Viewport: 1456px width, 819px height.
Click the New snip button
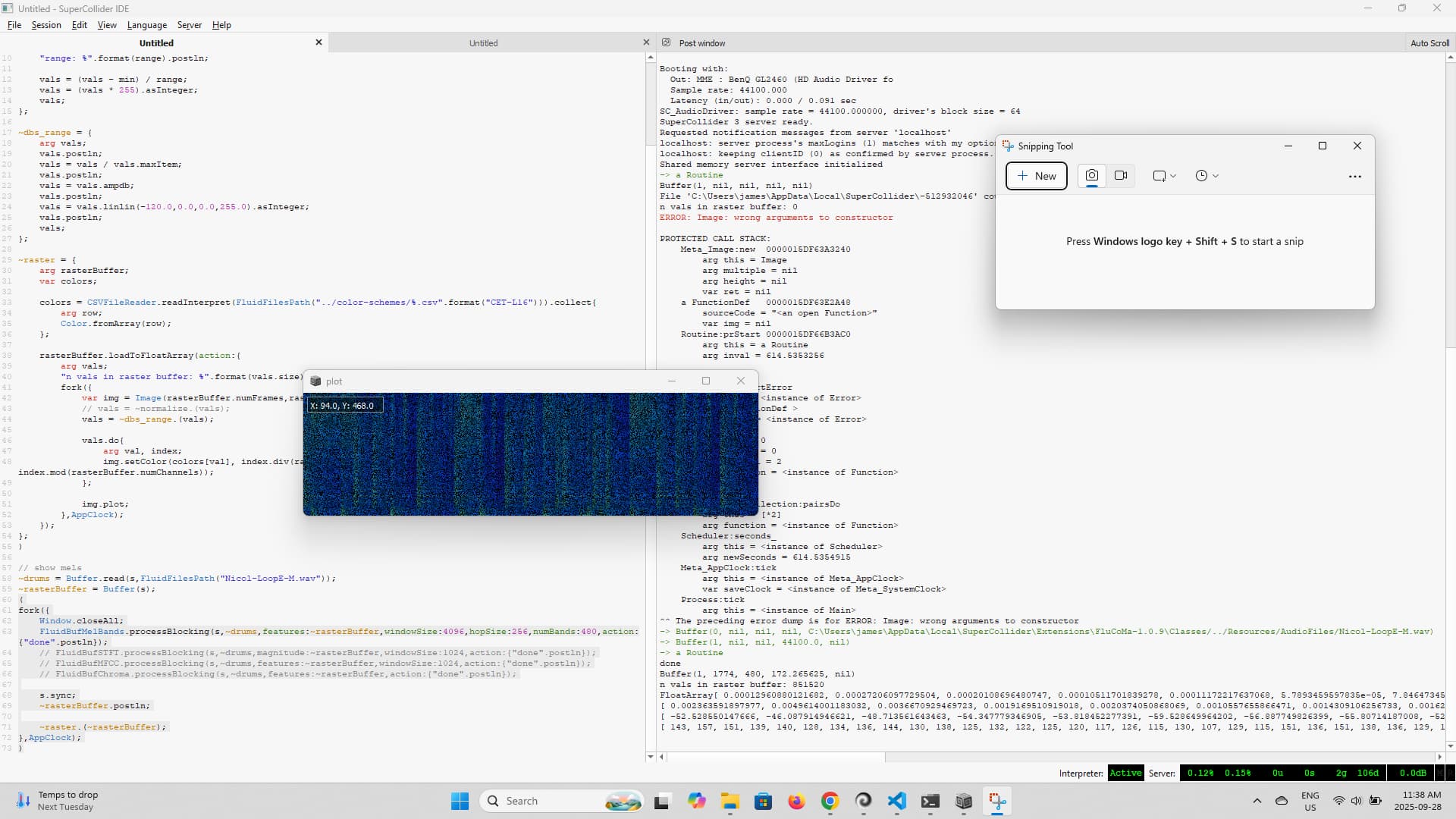[x=1036, y=175]
